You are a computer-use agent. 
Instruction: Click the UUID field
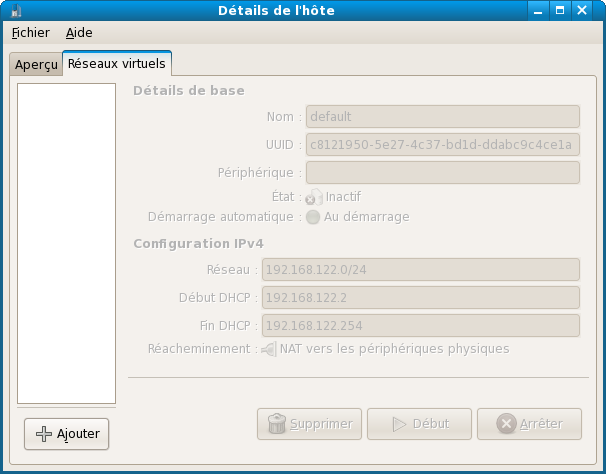443,145
